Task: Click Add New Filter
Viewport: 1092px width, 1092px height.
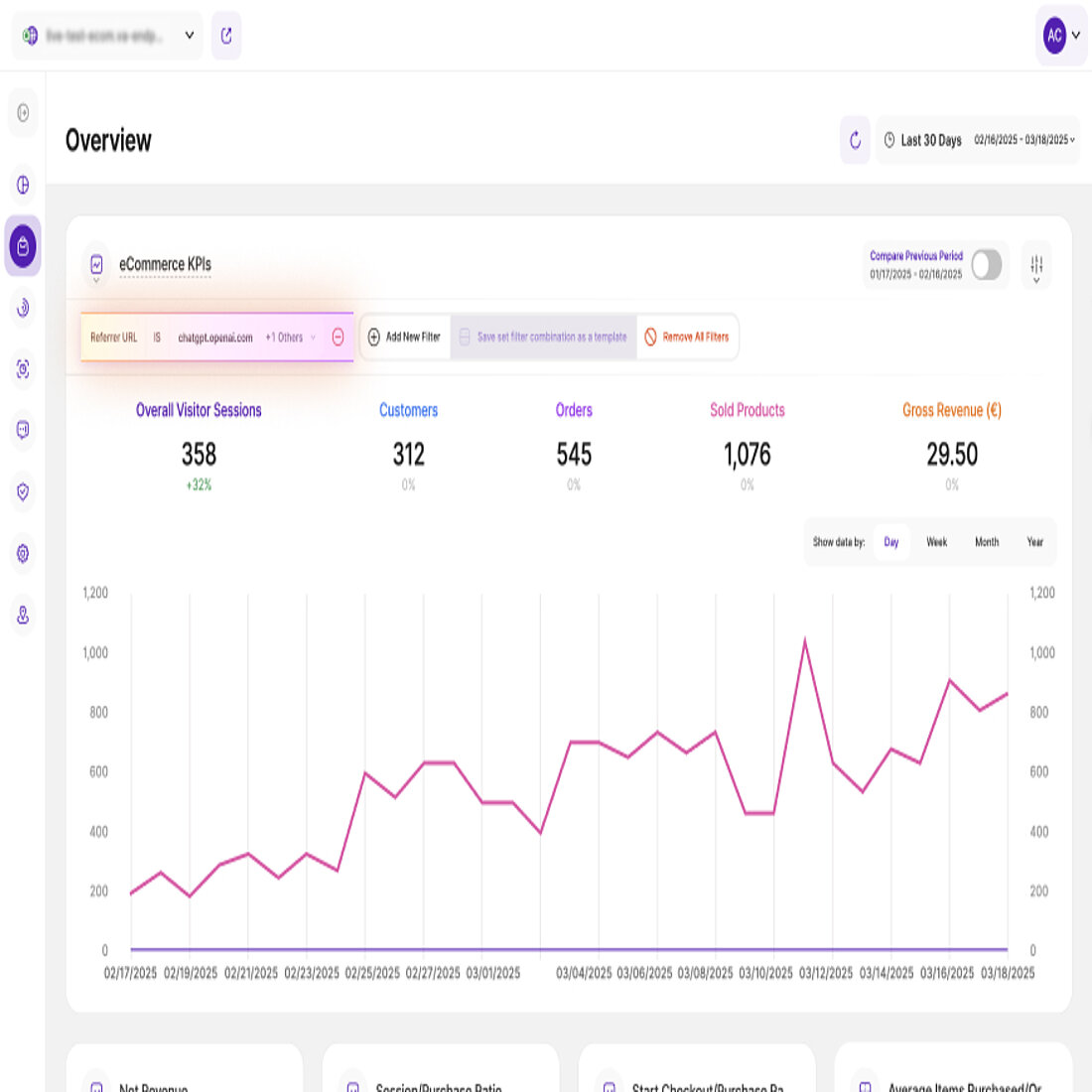Action: [x=404, y=337]
